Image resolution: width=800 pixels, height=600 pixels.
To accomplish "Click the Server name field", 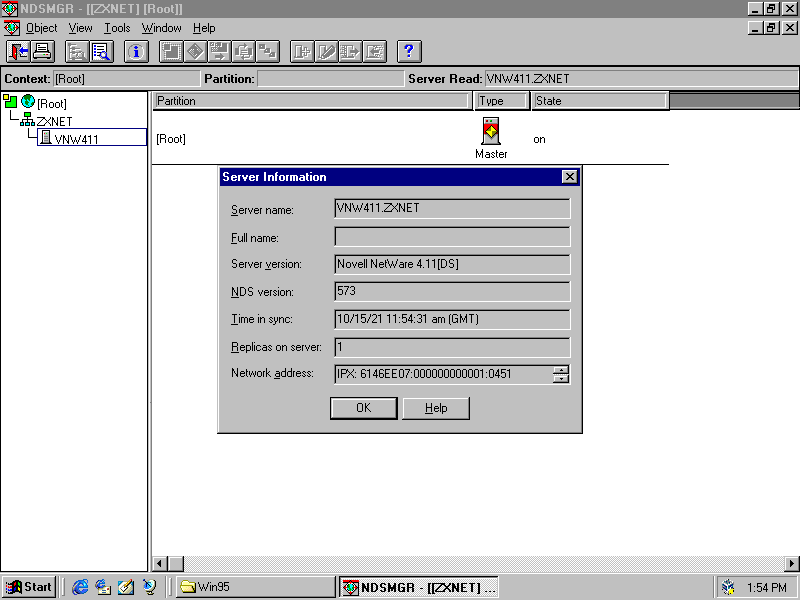I will pos(452,208).
